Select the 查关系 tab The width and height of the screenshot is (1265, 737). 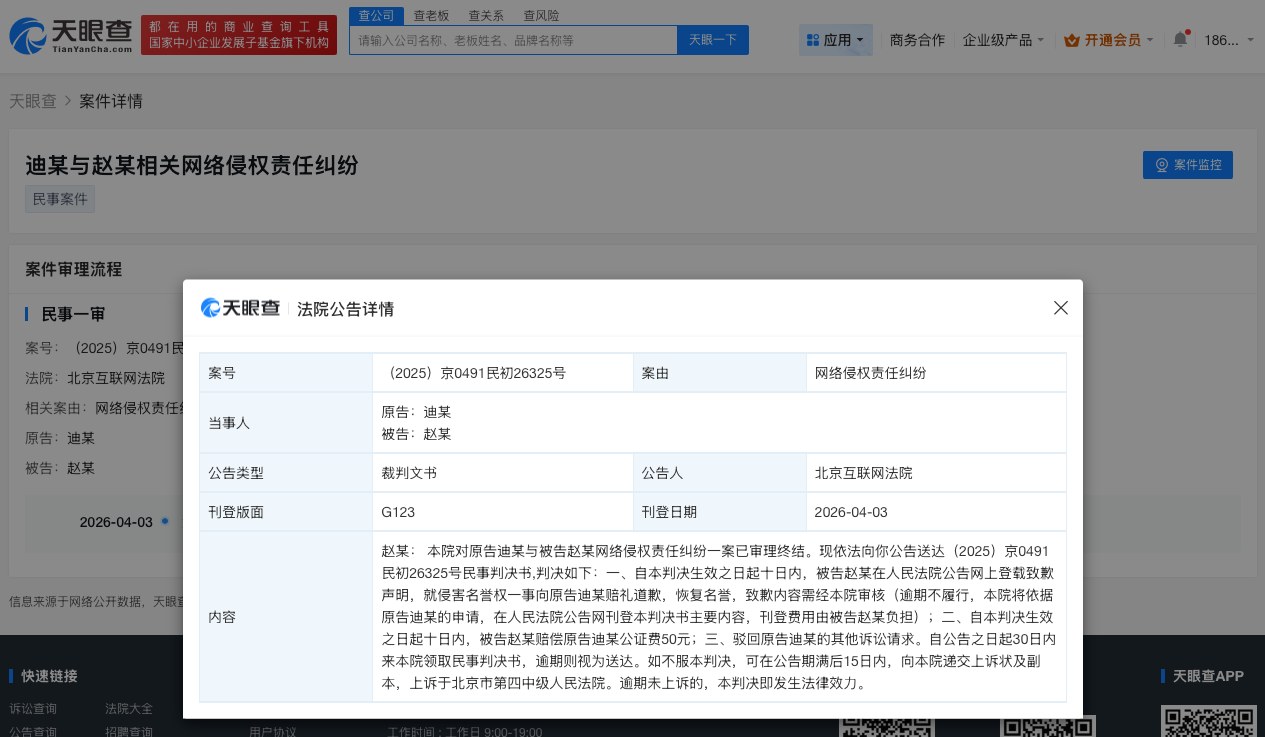[x=485, y=15]
